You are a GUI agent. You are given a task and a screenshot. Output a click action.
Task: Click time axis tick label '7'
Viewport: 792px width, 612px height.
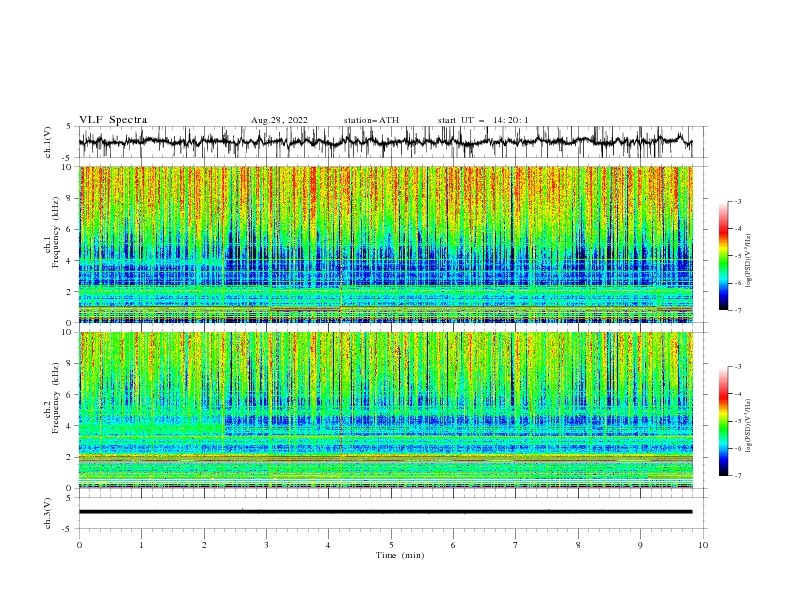click(516, 545)
